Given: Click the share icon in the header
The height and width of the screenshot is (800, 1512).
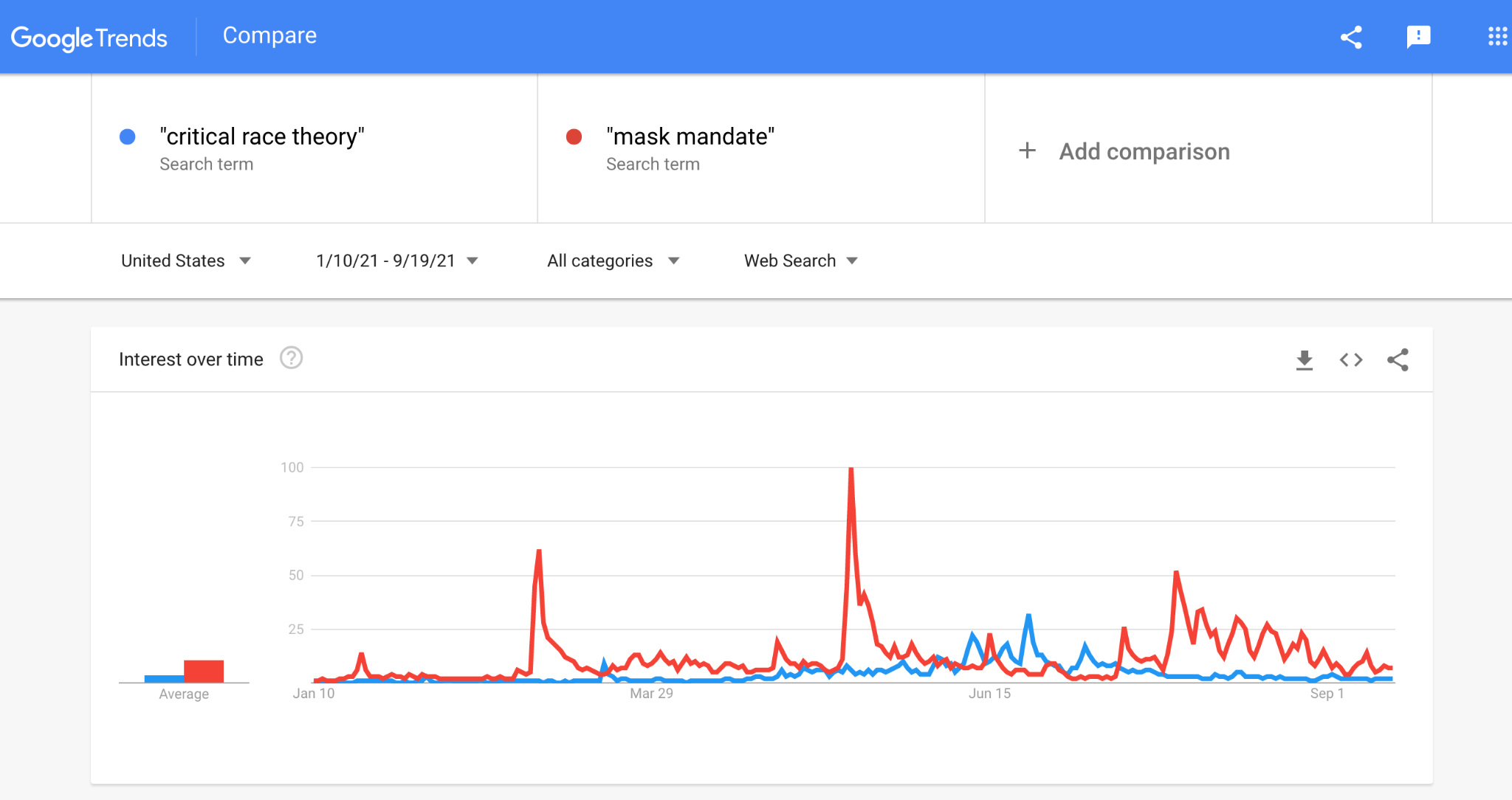Looking at the screenshot, I should pos(1351,37).
